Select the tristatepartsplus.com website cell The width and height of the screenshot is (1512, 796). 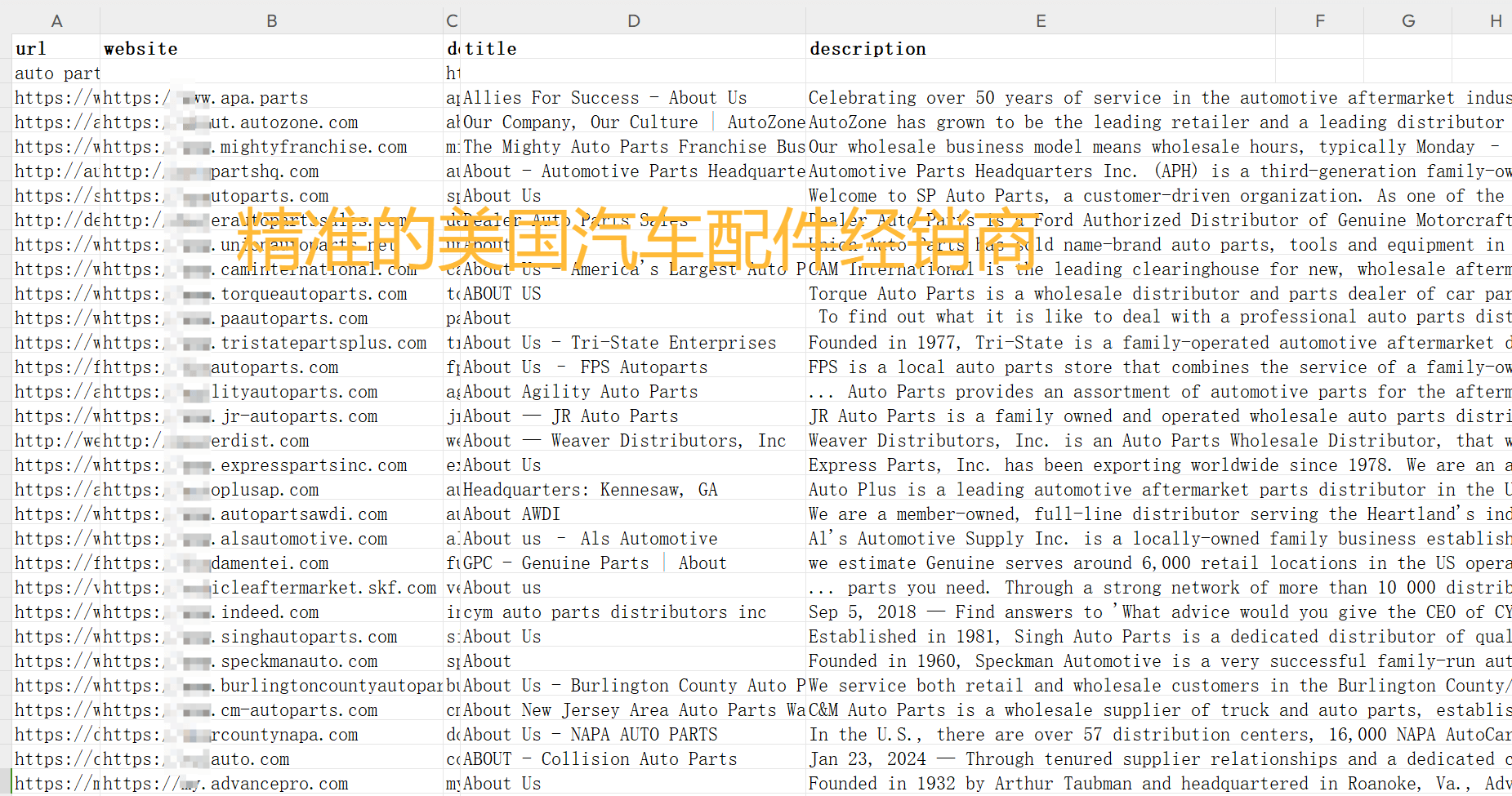272,342
